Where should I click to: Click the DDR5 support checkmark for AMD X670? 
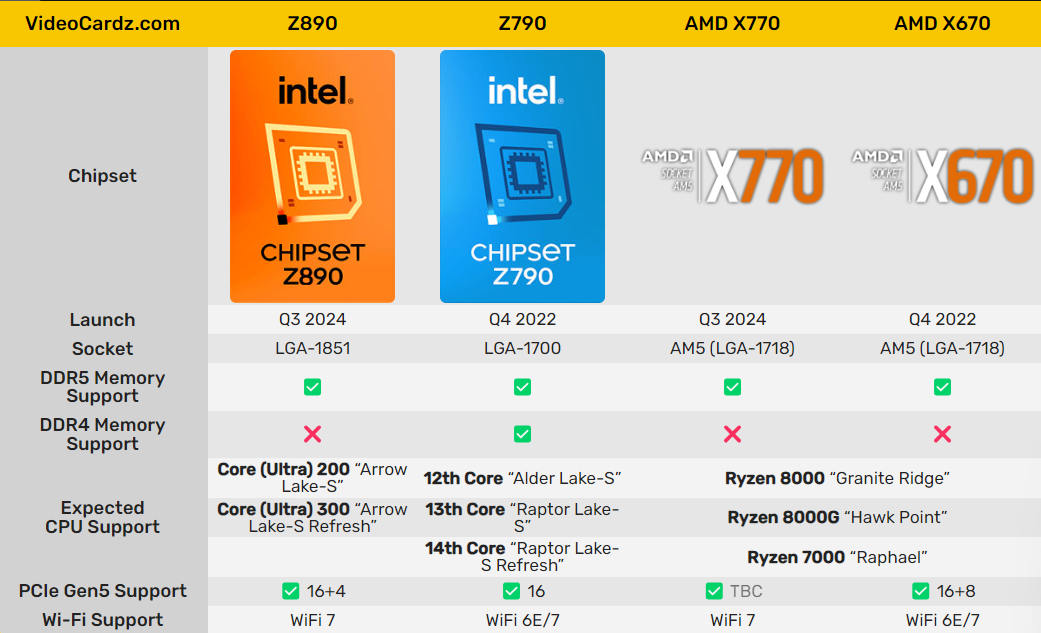(x=942, y=387)
